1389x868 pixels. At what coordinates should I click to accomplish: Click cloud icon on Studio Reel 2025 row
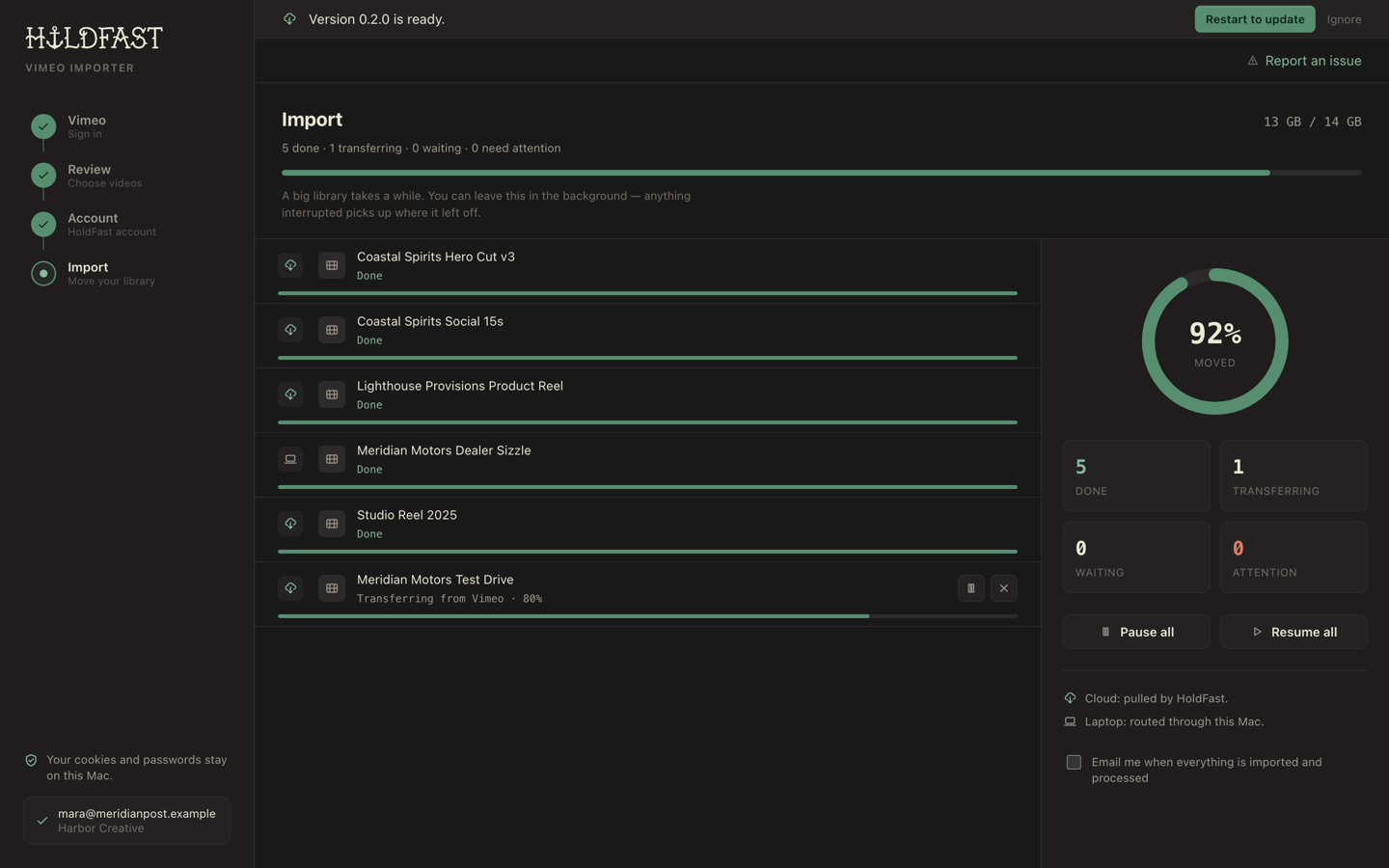tap(290, 524)
